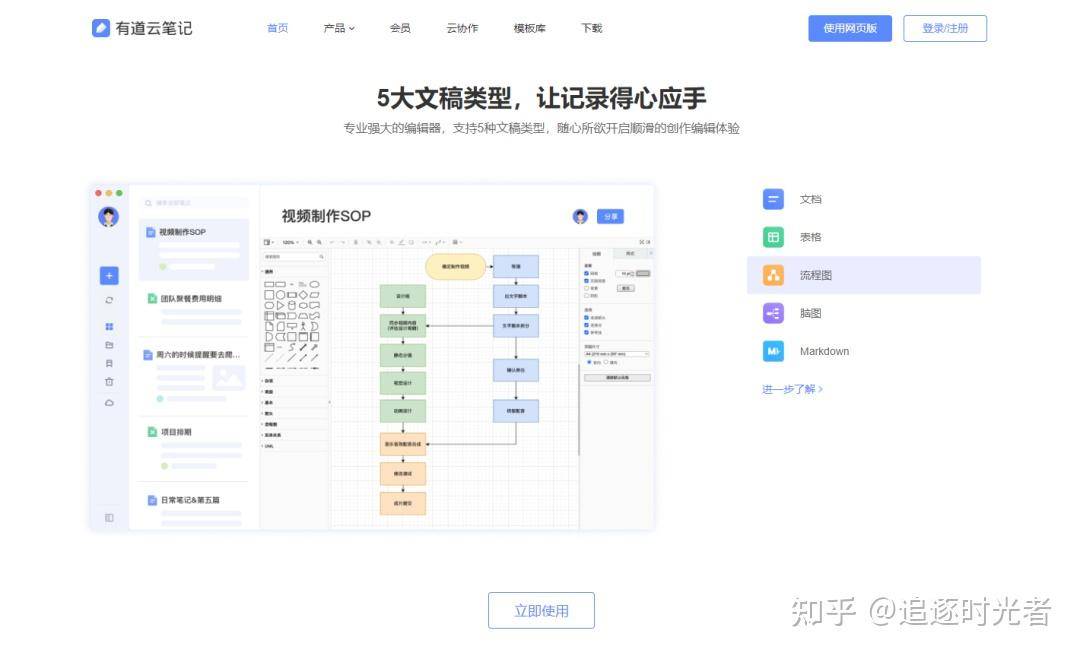Enable the 阴影 shadow checkbox
This screenshot has width=1080, height=656.
point(586,296)
